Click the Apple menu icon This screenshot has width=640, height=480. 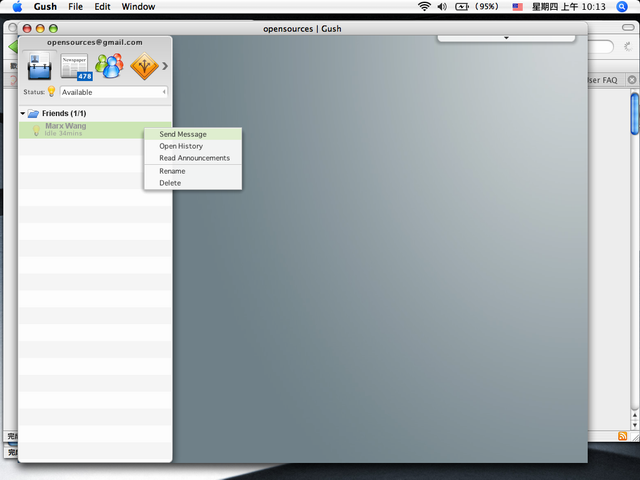[18, 7]
